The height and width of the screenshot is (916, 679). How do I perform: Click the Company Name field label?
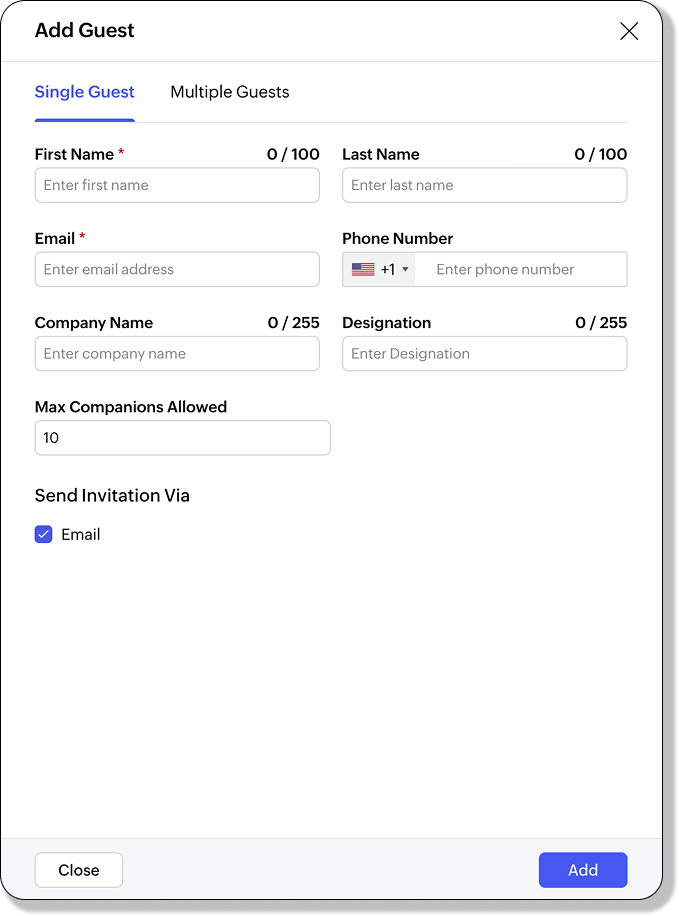click(x=94, y=322)
